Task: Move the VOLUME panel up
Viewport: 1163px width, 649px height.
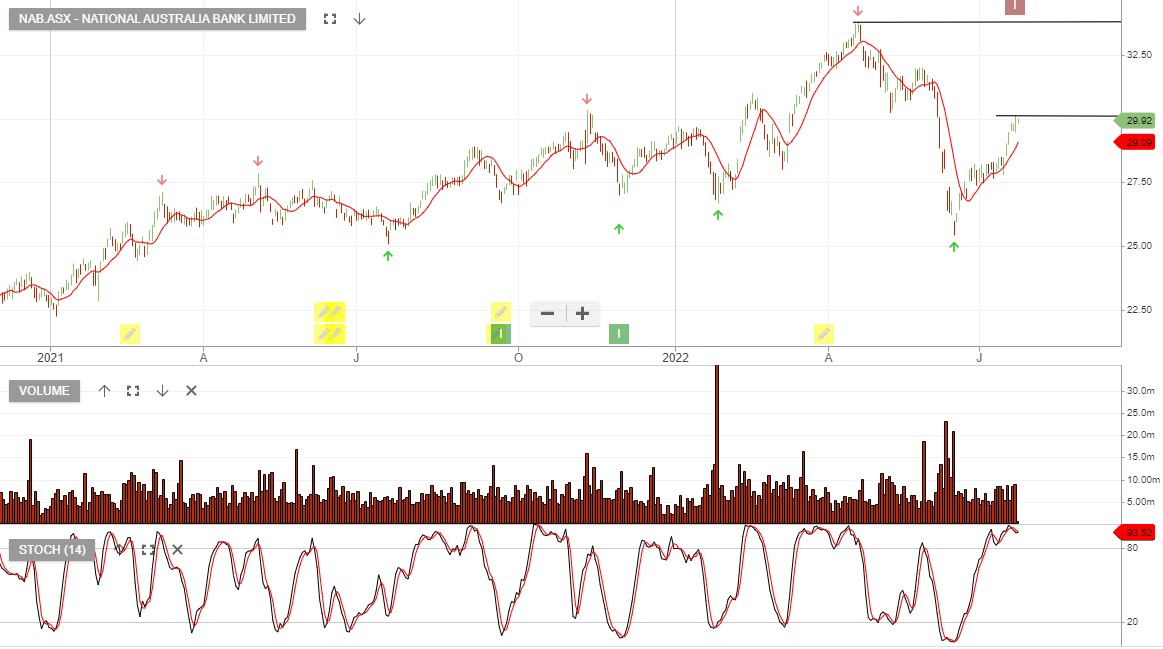Action: click(103, 391)
